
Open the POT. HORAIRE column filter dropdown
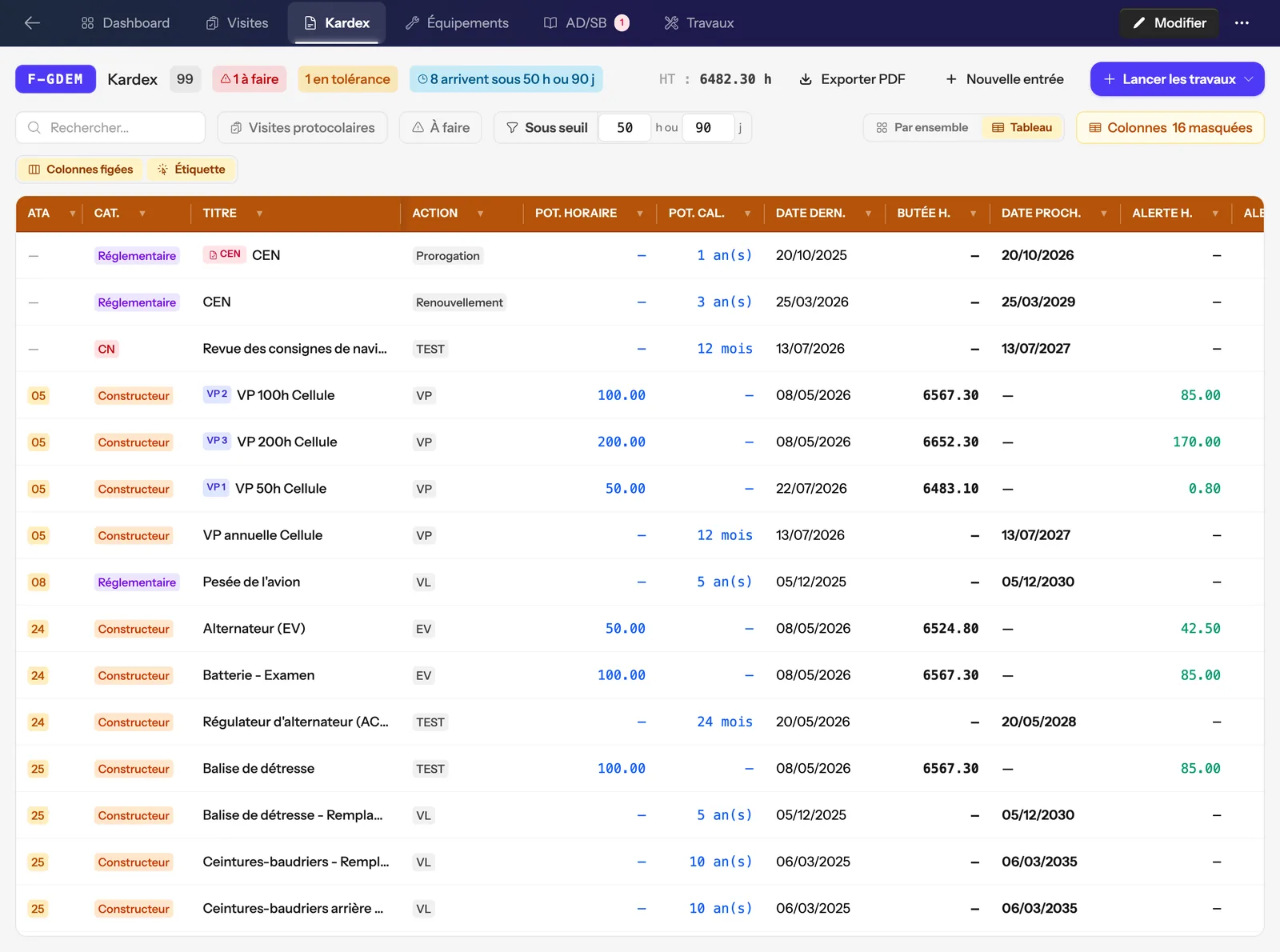point(640,214)
